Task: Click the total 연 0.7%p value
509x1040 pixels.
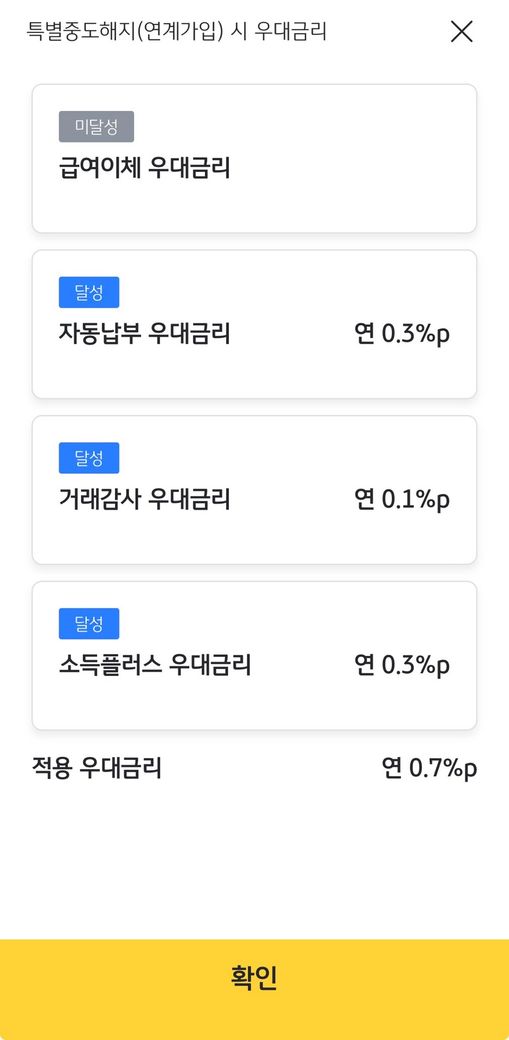Action: click(x=429, y=769)
